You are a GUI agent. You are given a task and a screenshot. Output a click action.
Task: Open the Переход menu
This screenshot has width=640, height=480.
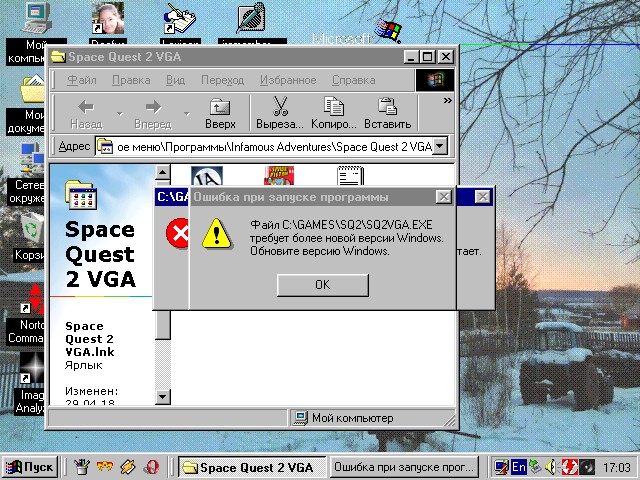pyautogui.click(x=222, y=80)
